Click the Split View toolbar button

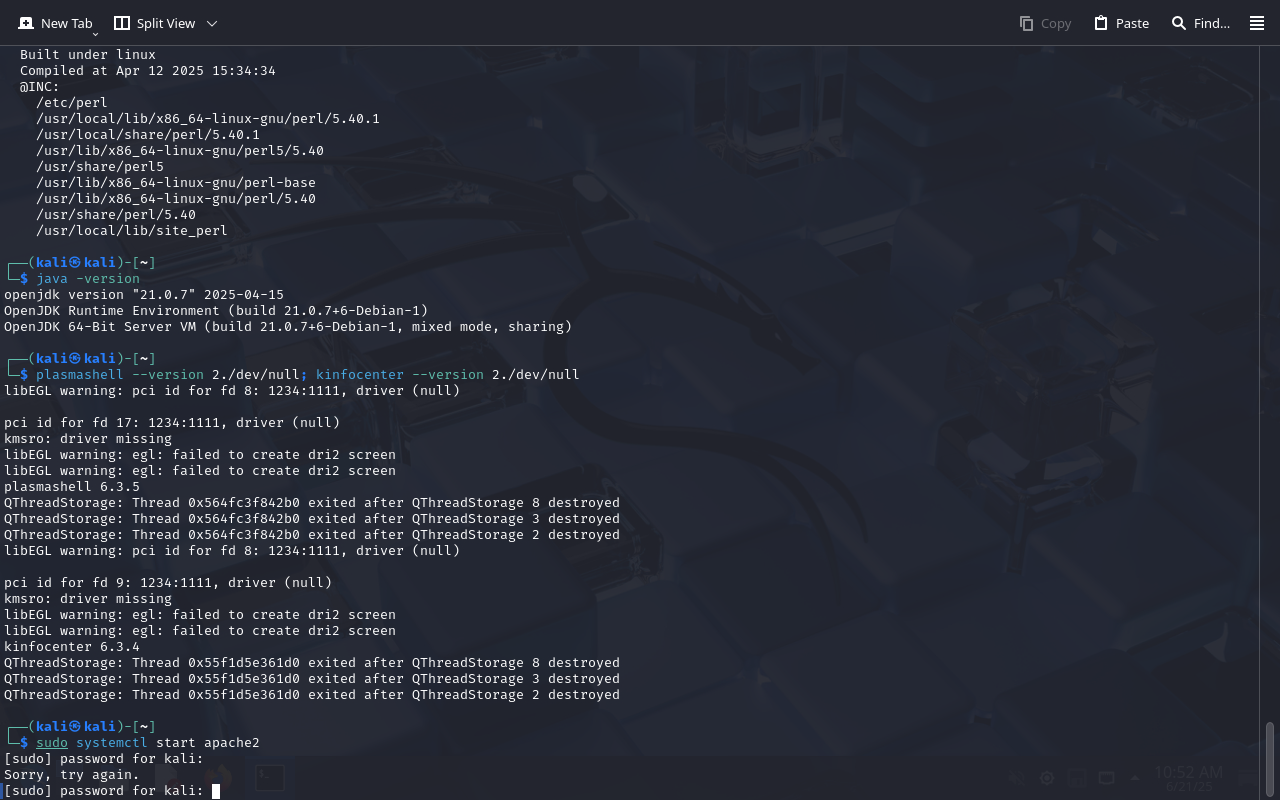(154, 23)
